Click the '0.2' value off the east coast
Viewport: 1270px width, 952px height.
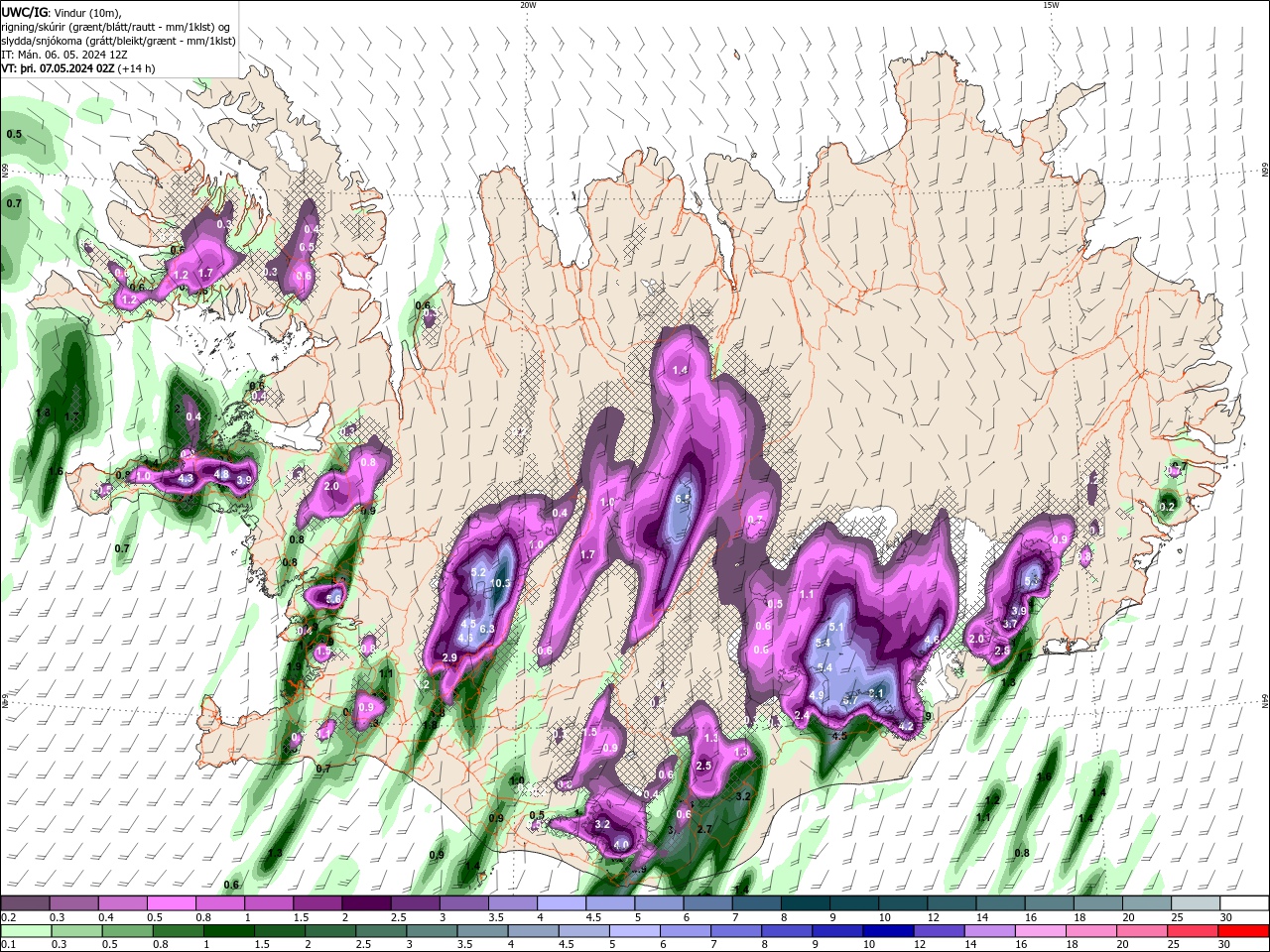point(1167,507)
